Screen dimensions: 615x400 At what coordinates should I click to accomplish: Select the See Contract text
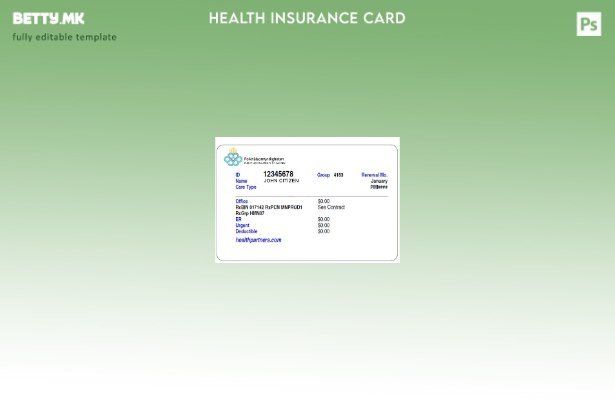tap(331, 207)
